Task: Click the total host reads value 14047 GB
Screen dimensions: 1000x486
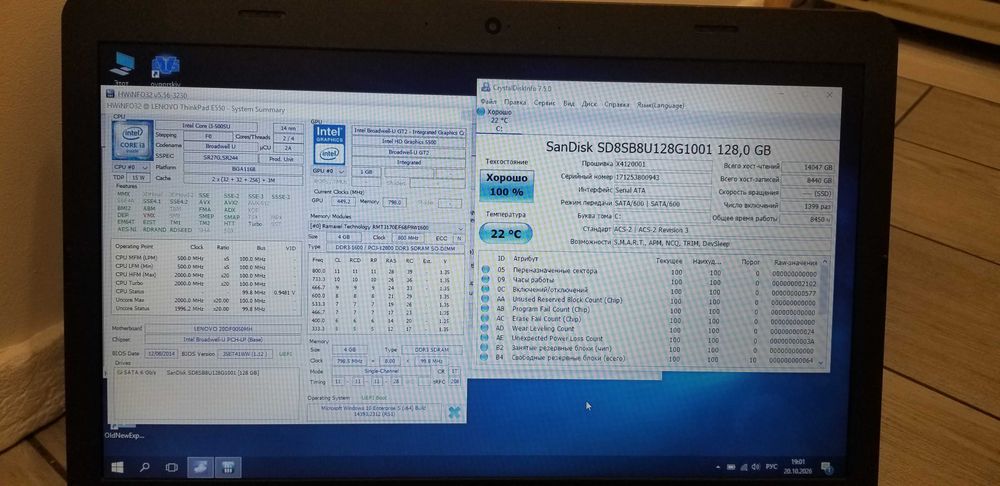Action: (807, 167)
